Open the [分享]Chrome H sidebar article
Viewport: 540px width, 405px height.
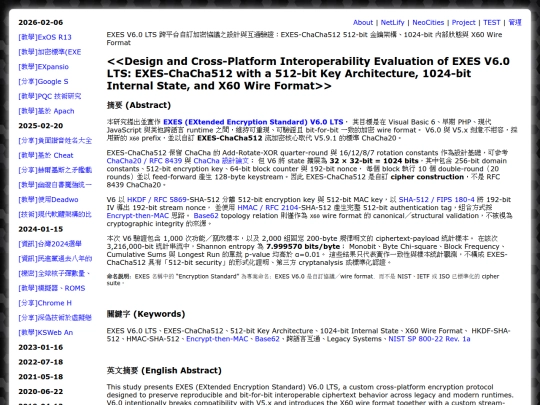point(45,303)
